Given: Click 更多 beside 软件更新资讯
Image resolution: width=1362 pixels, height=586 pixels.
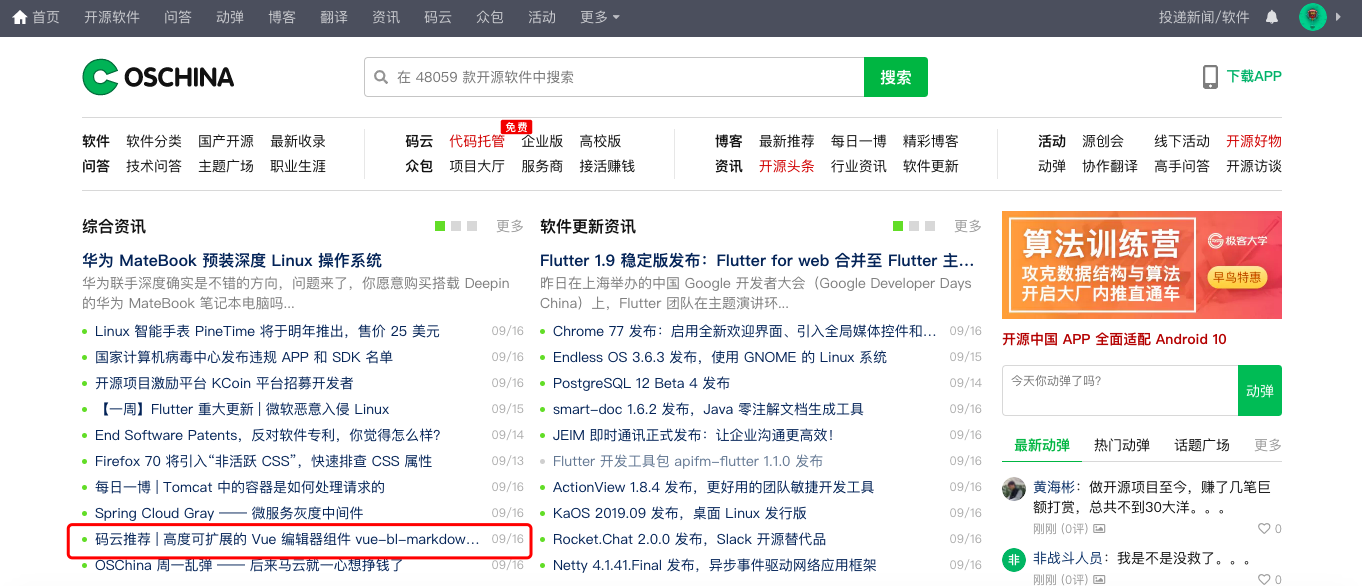Looking at the screenshot, I should (x=968, y=226).
